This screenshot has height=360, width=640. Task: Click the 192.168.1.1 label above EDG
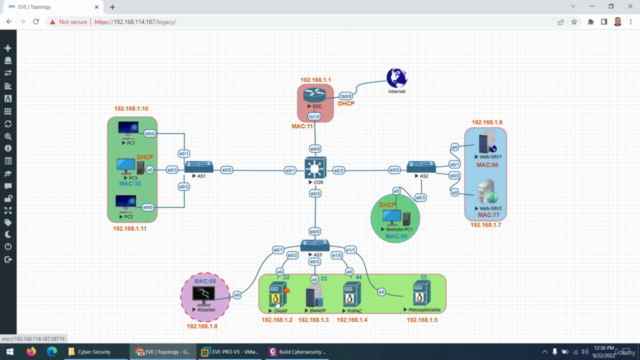click(x=316, y=80)
